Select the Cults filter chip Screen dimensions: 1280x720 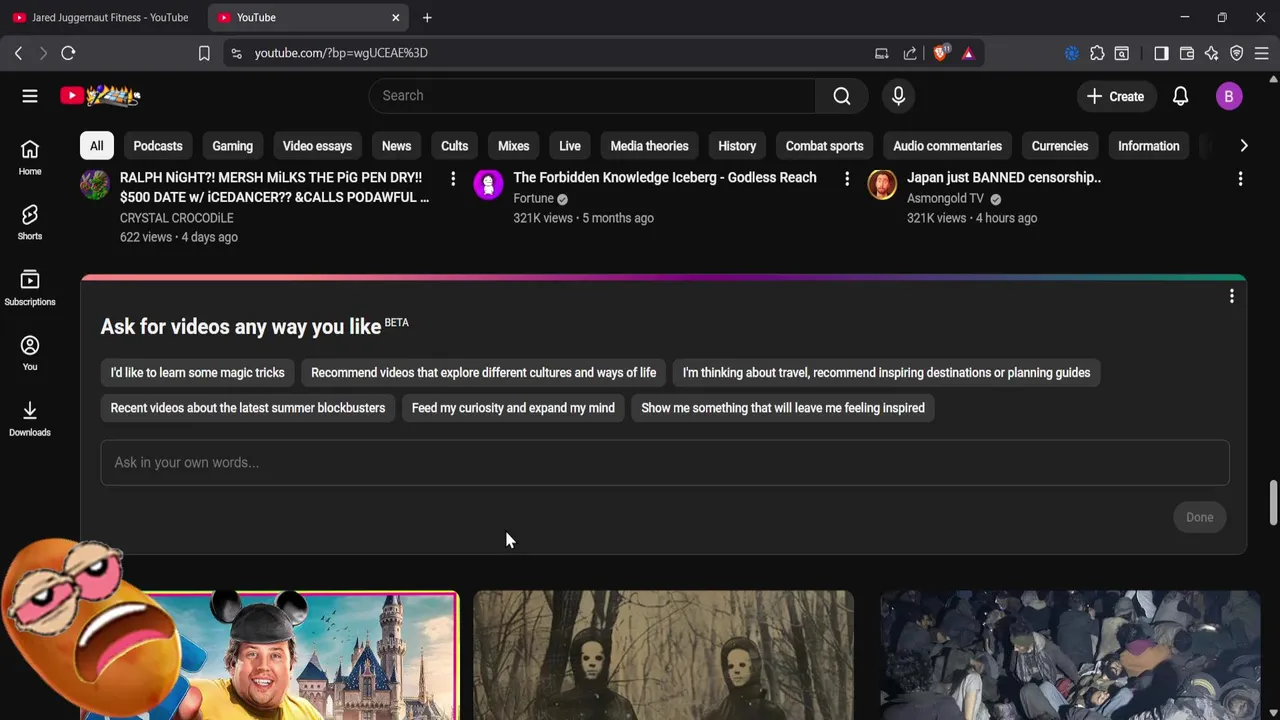454,146
